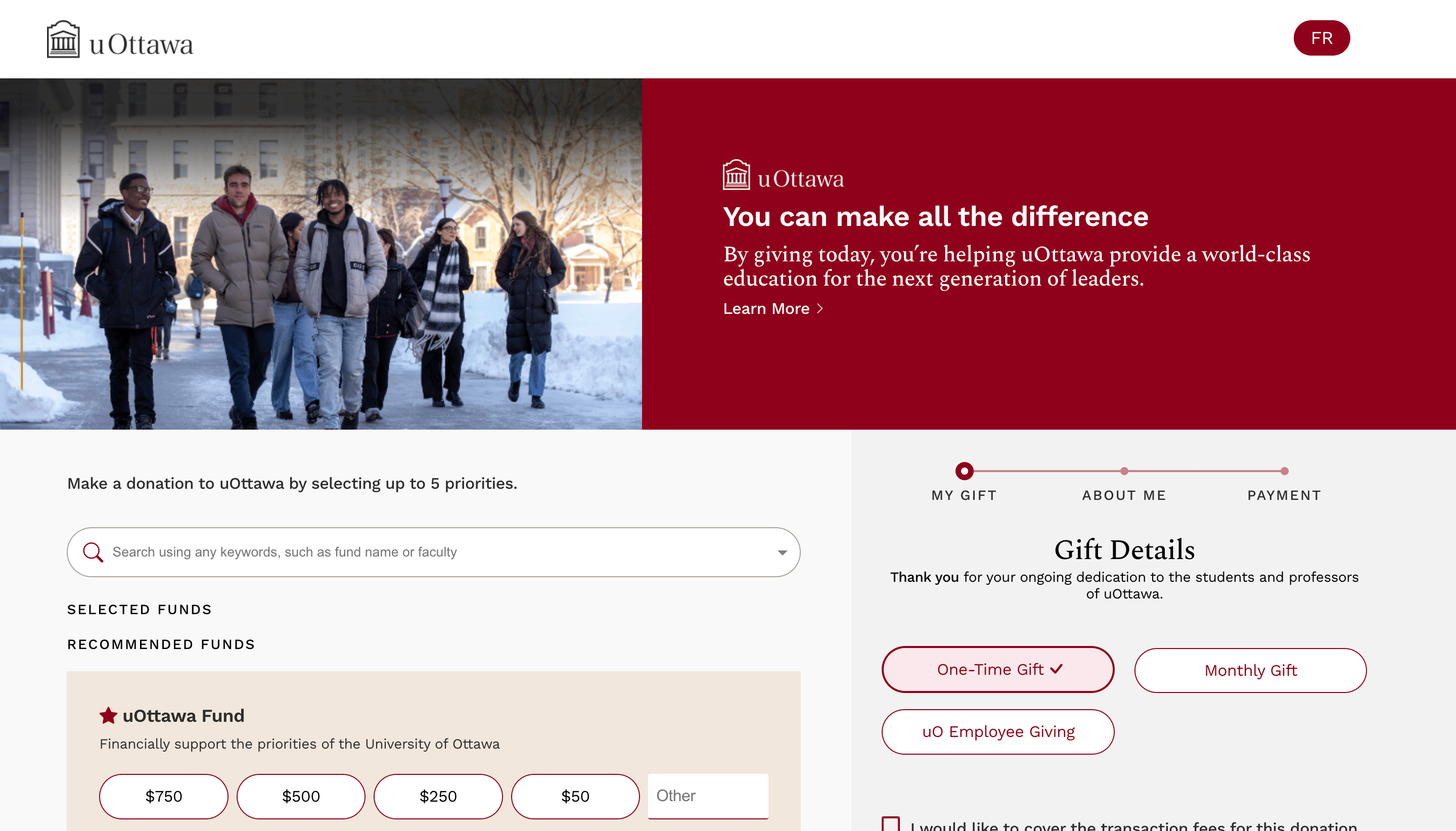Go to the My Gift step
Screen dimensions: 1456x831
click(964, 472)
